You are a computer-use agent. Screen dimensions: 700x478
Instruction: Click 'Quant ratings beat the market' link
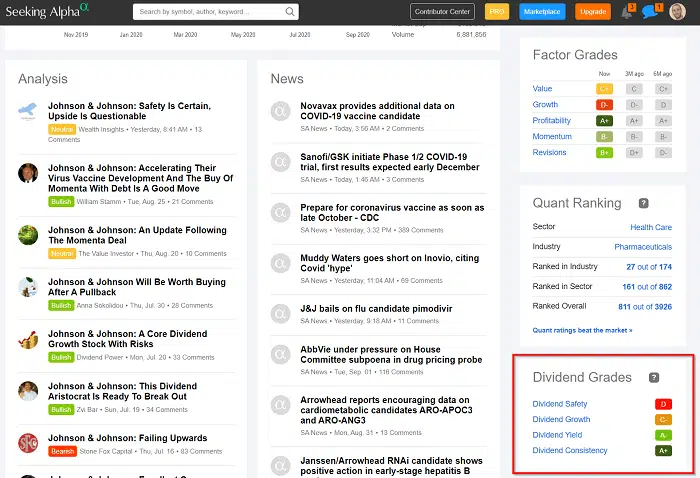[582, 330]
